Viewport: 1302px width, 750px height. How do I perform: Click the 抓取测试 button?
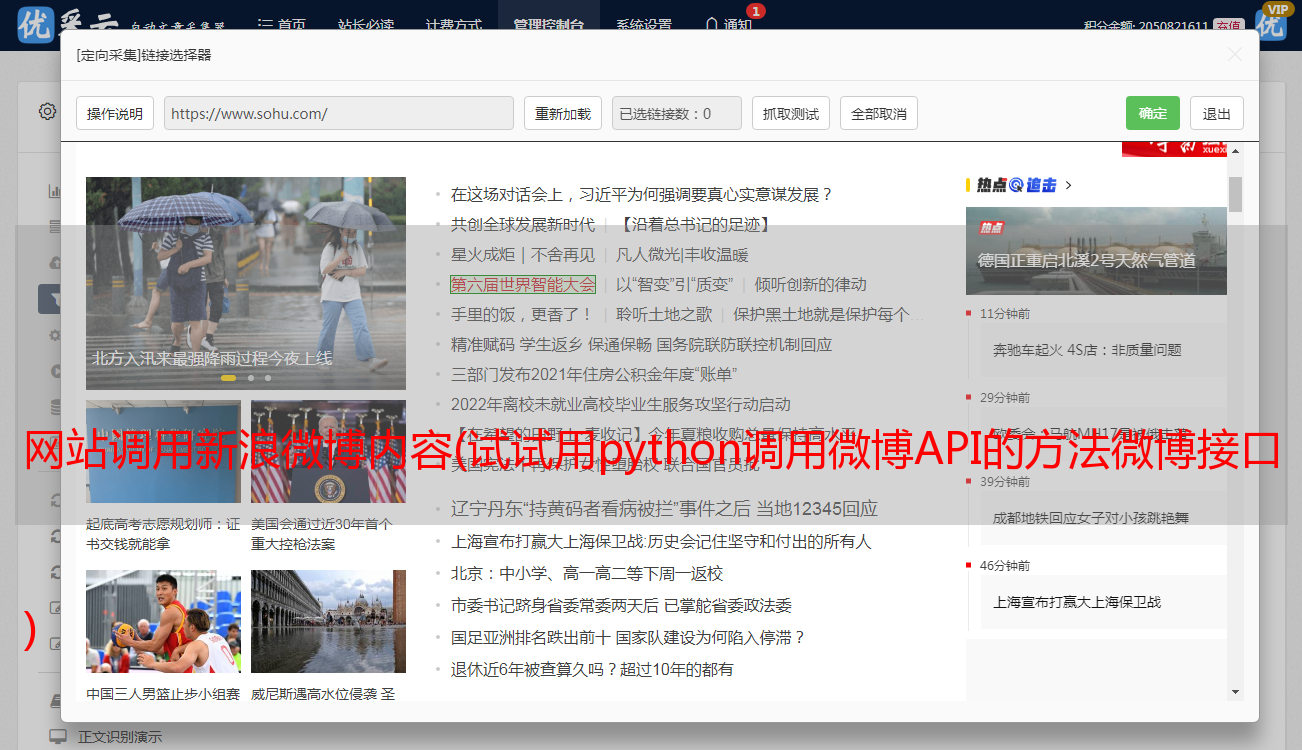tap(790, 114)
